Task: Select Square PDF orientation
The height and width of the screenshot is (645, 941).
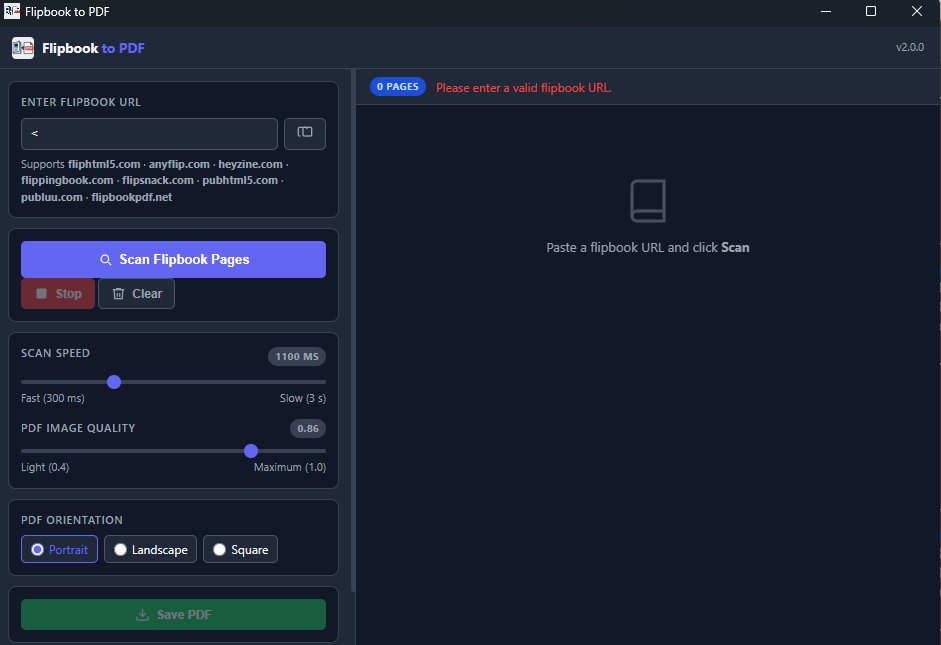Action: tap(240, 549)
